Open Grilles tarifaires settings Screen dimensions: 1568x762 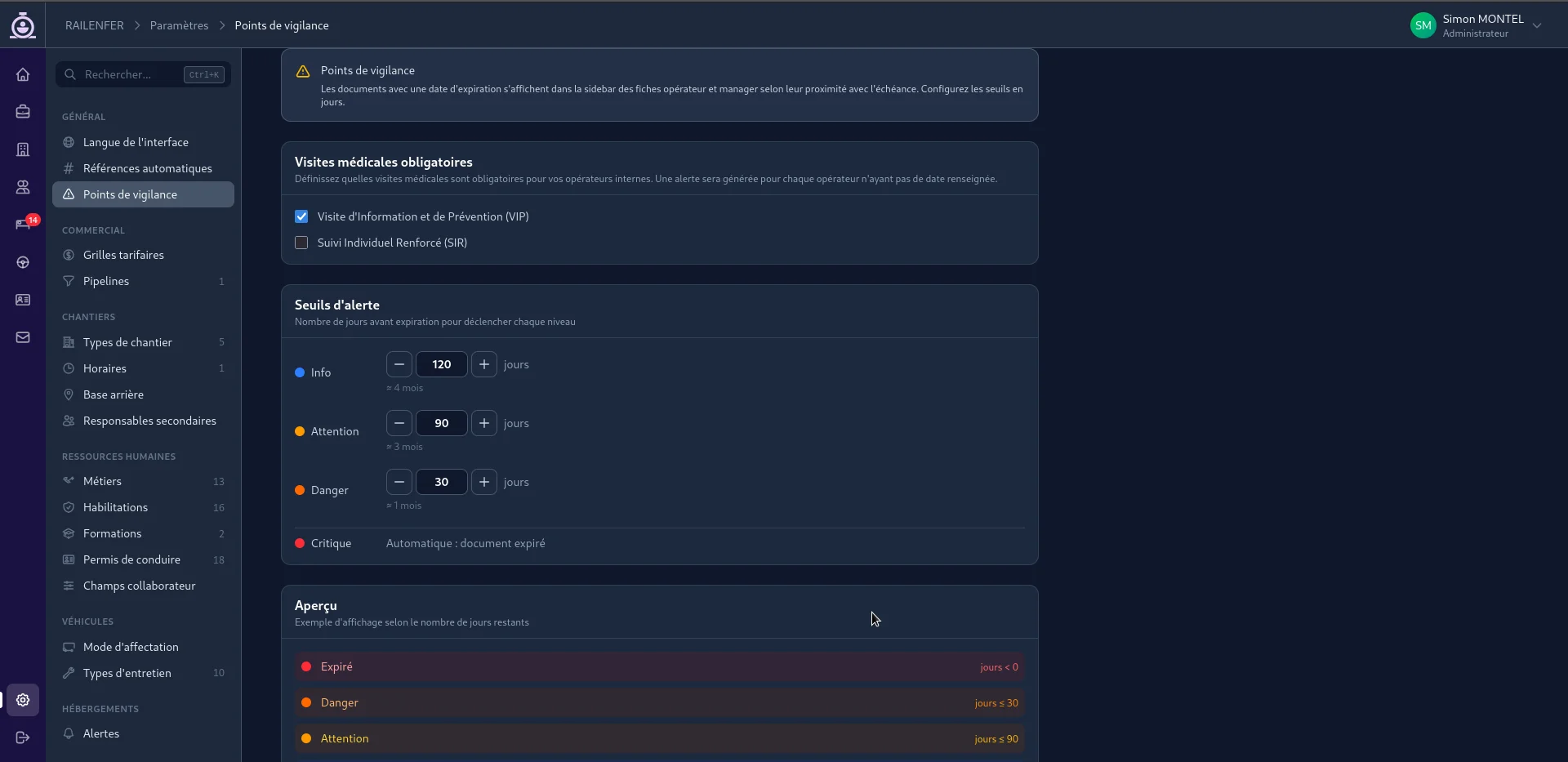[x=124, y=254]
